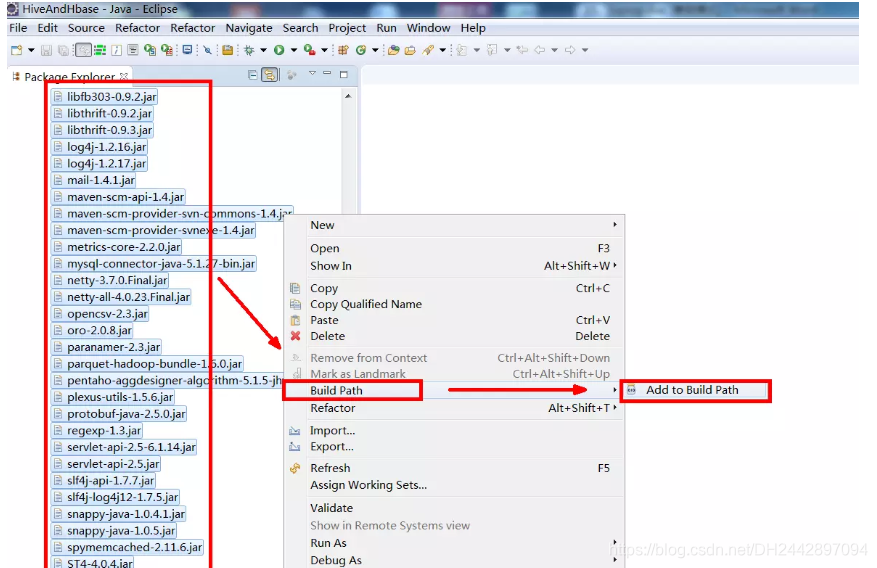877x568 pixels.
Task: Toggle Link with Editor in Package Explorer
Action: (270, 75)
